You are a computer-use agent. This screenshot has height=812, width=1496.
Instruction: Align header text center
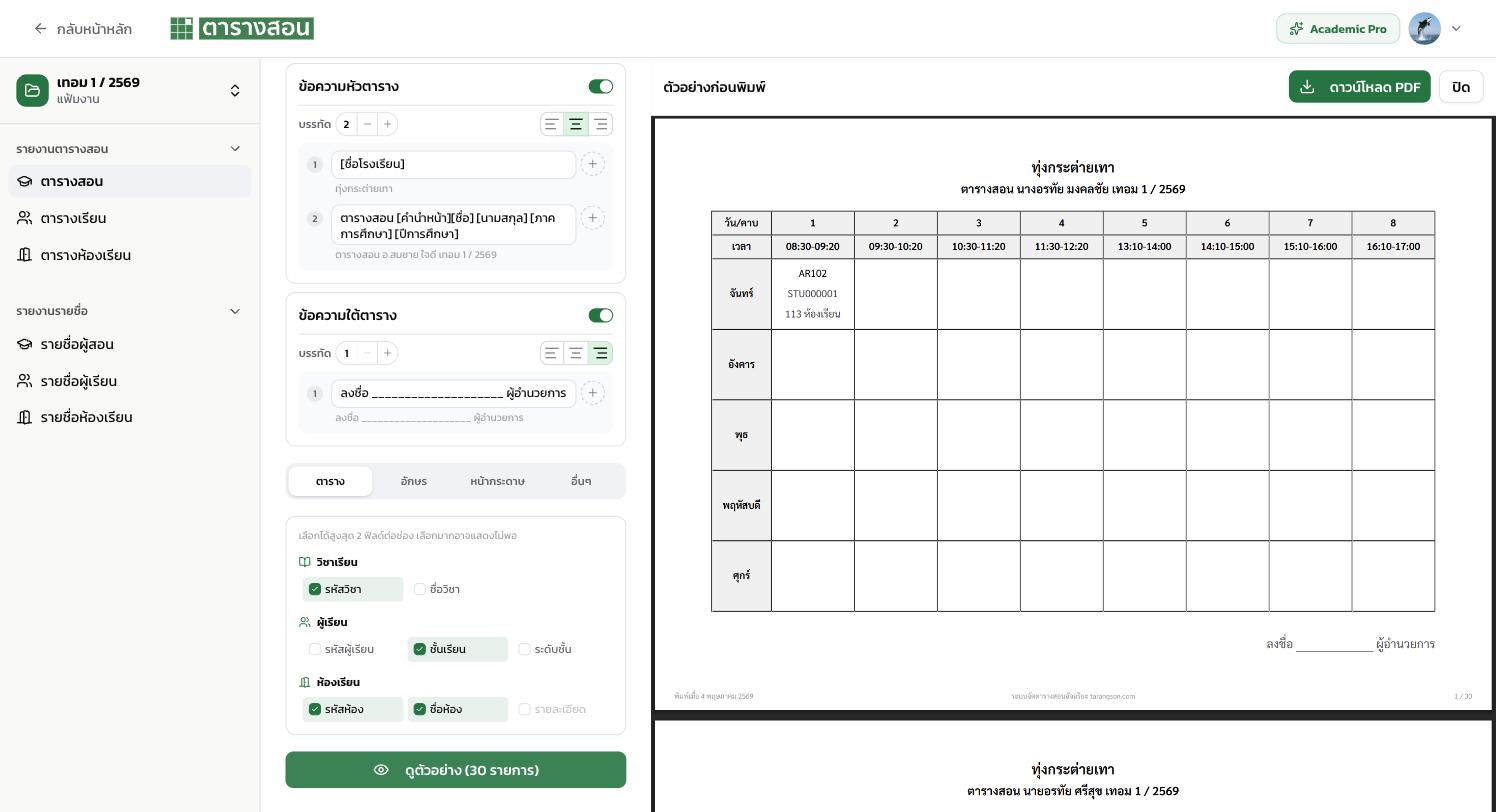[x=576, y=124]
